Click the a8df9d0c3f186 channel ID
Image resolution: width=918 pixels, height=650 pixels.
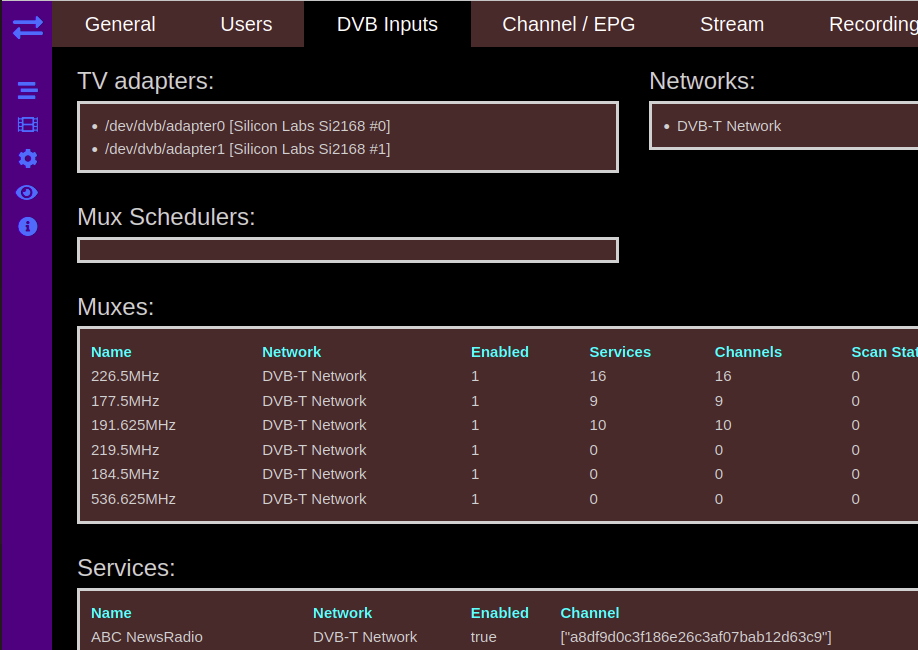click(696, 637)
